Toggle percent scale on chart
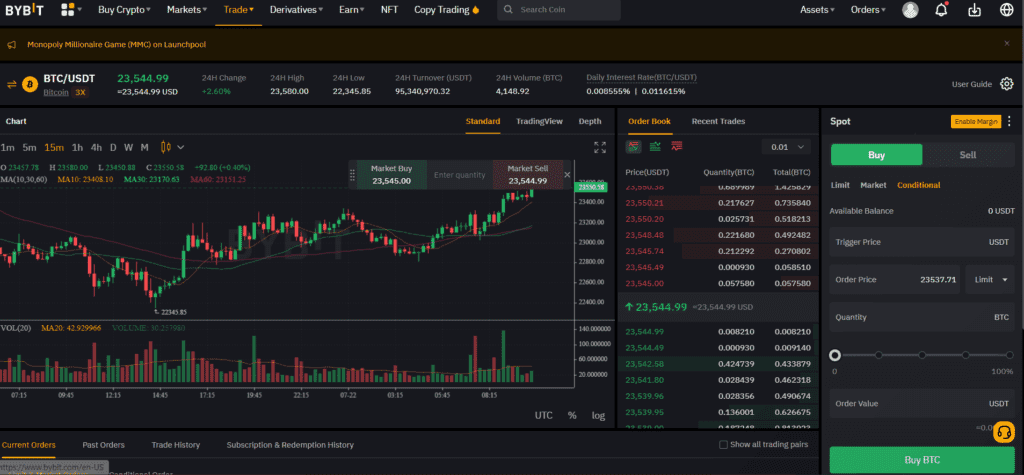The width and height of the screenshot is (1024, 475). [x=572, y=416]
